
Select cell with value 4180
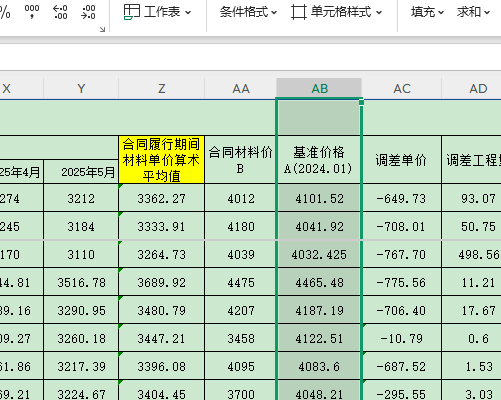pos(240,226)
